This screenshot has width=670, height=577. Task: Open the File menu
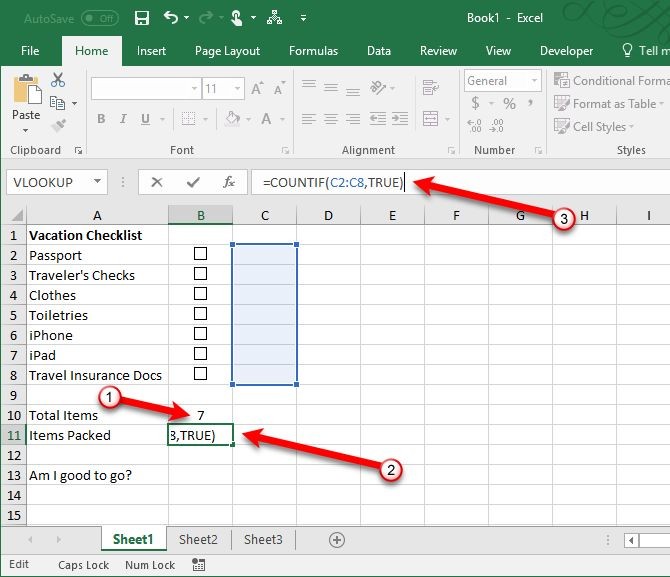[x=30, y=51]
